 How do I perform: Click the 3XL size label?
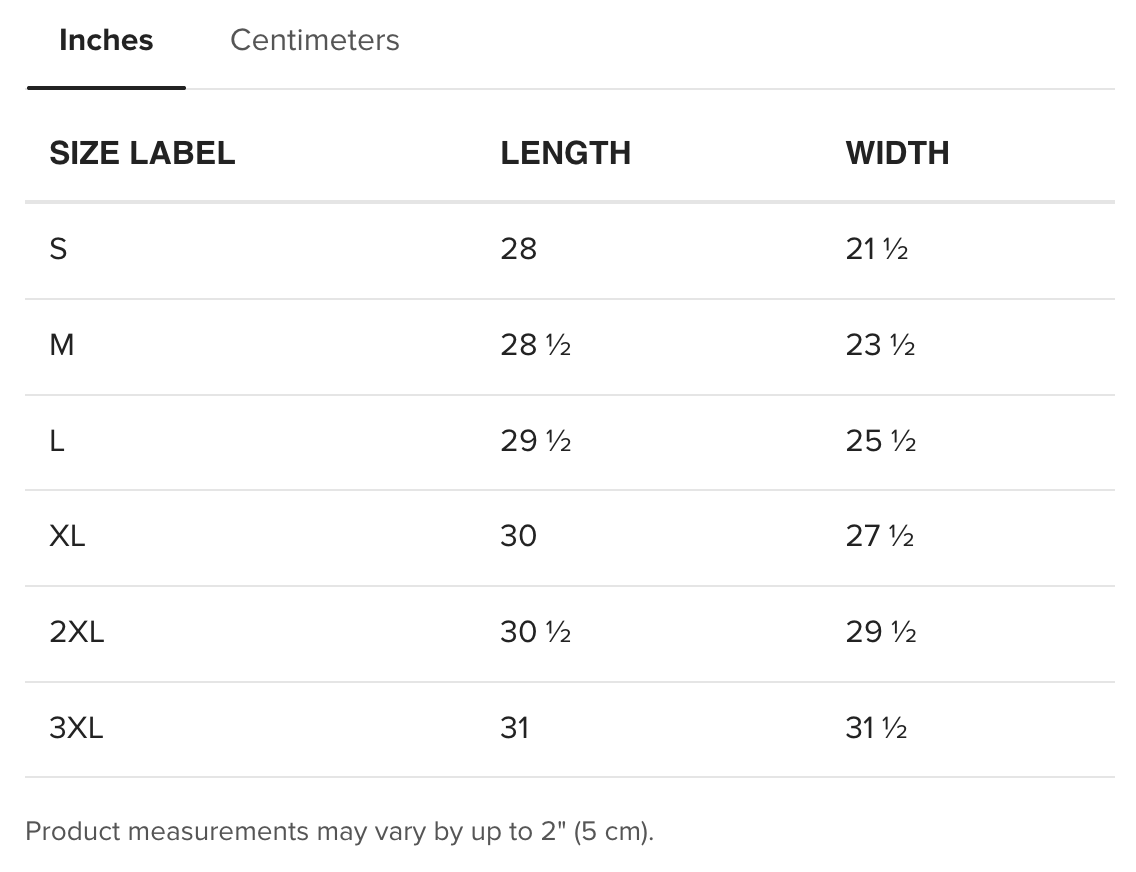[x=76, y=728]
